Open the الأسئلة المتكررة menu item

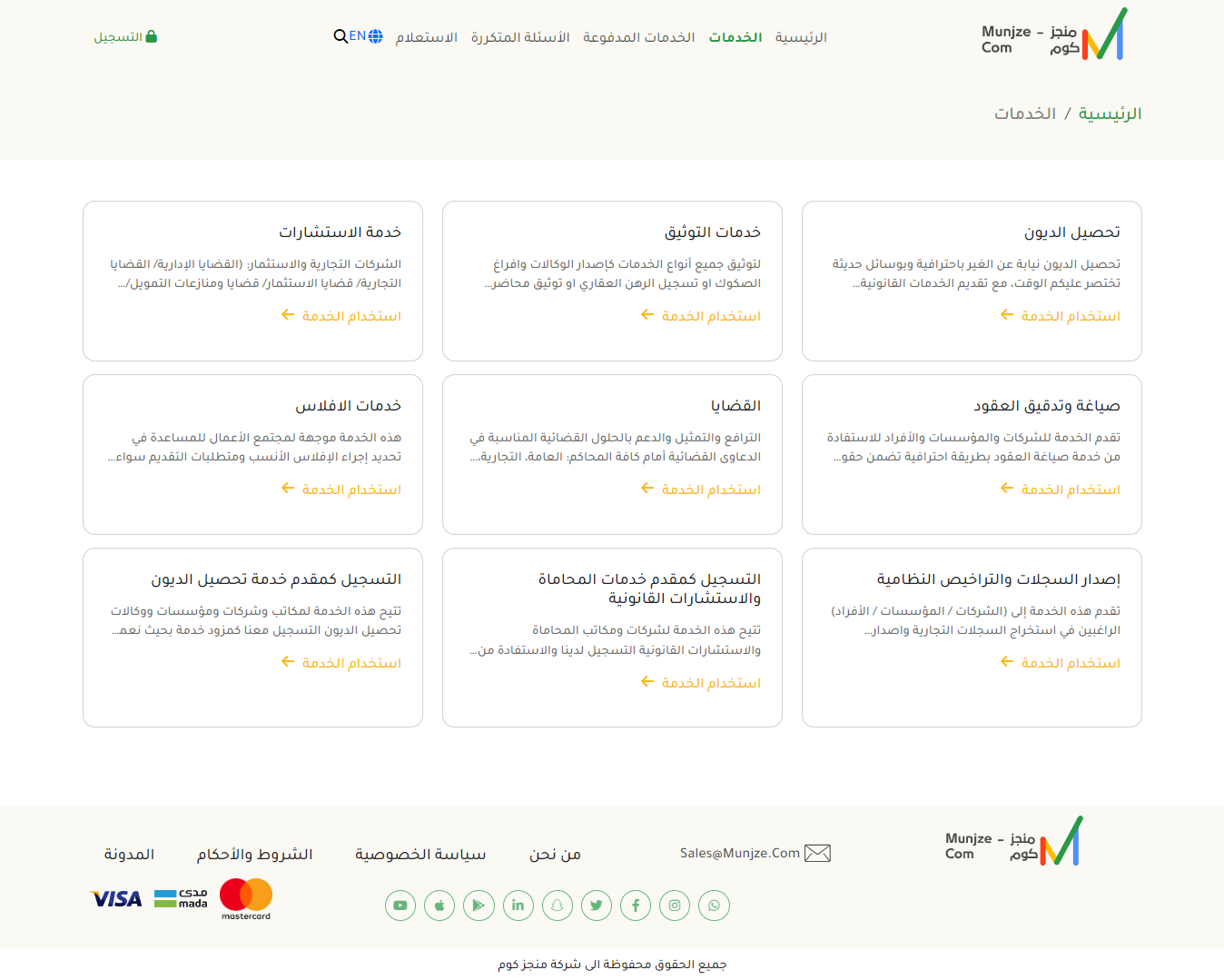point(520,37)
